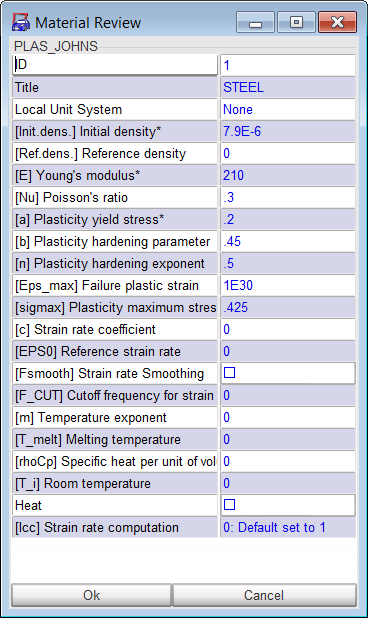The width and height of the screenshot is (368, 618).
Task: Click the plasticity hardening exponent value
Action: click(x=288, y=263)
